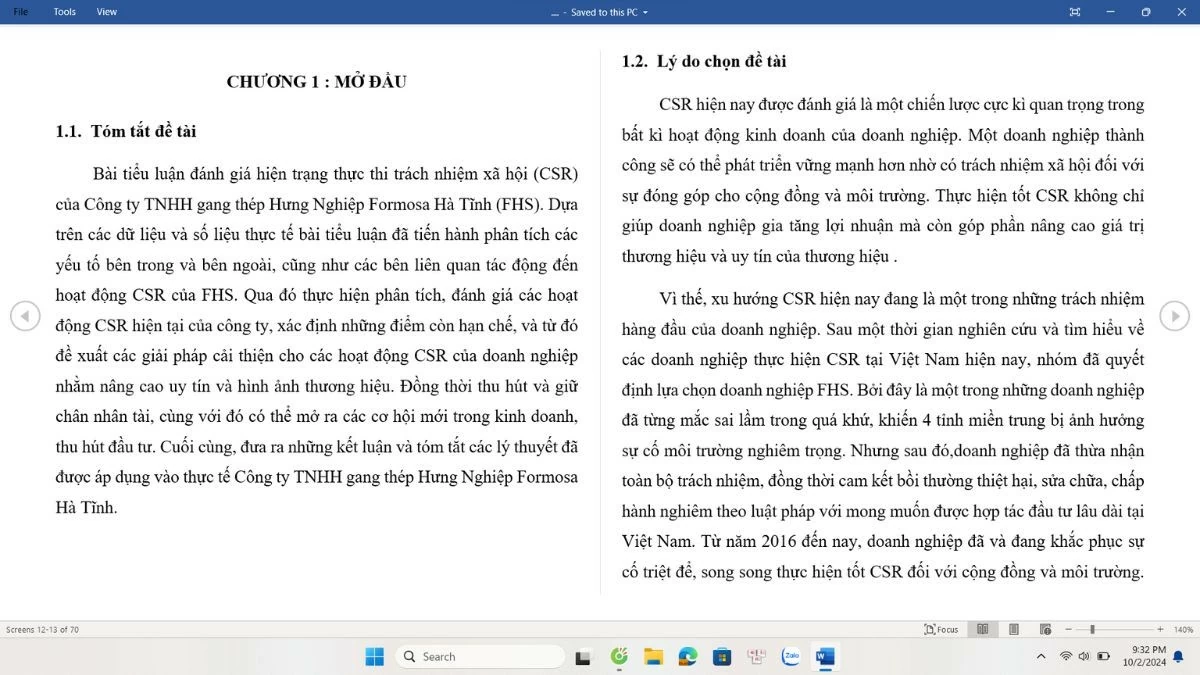Open the File menu

coord(22,11)
